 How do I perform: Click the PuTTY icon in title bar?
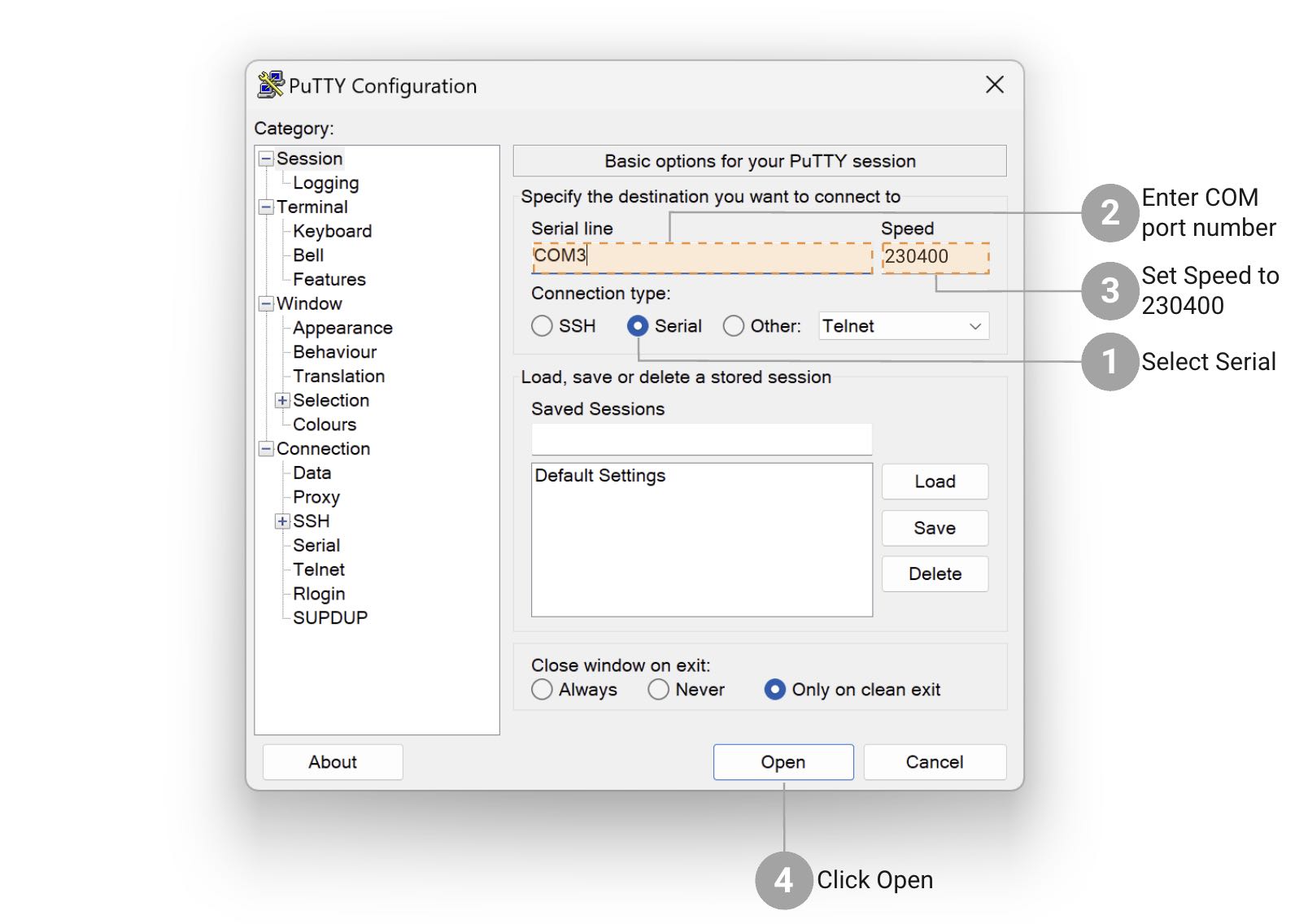coord(271,85)
